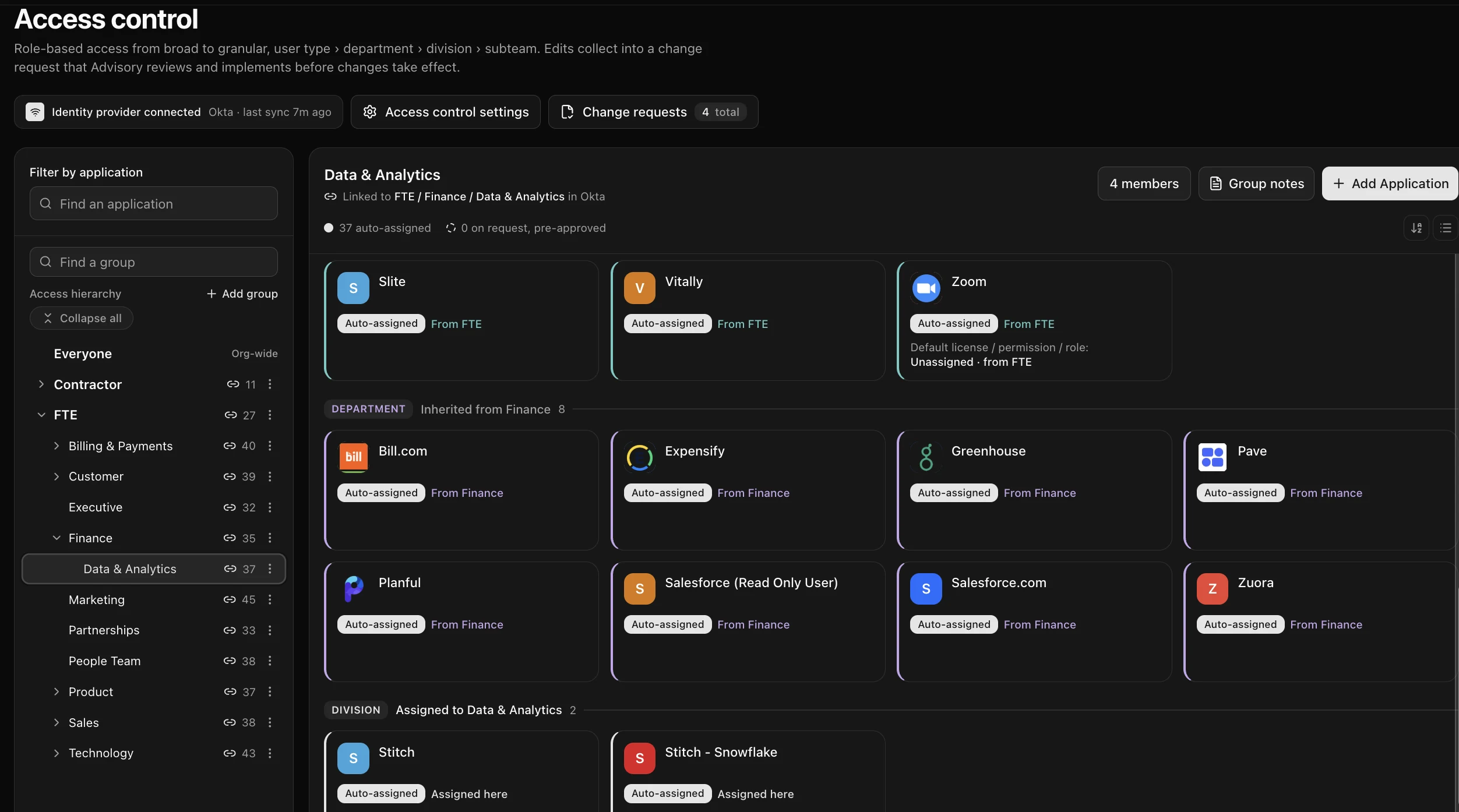View the 4 members button
This screenshot has width=1459, height=812.
tap(1144, 183)
